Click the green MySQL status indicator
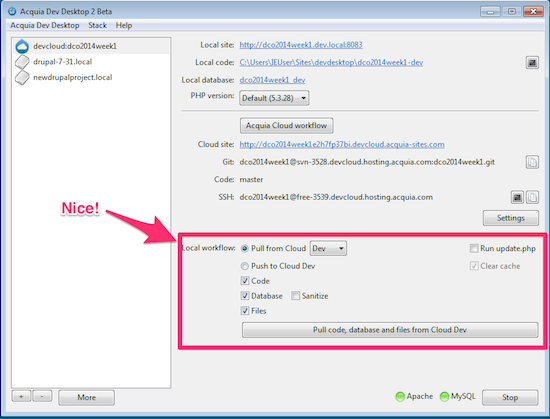This screenshot has width=550, height=419. pyautogui.click(x=444, y=397)
